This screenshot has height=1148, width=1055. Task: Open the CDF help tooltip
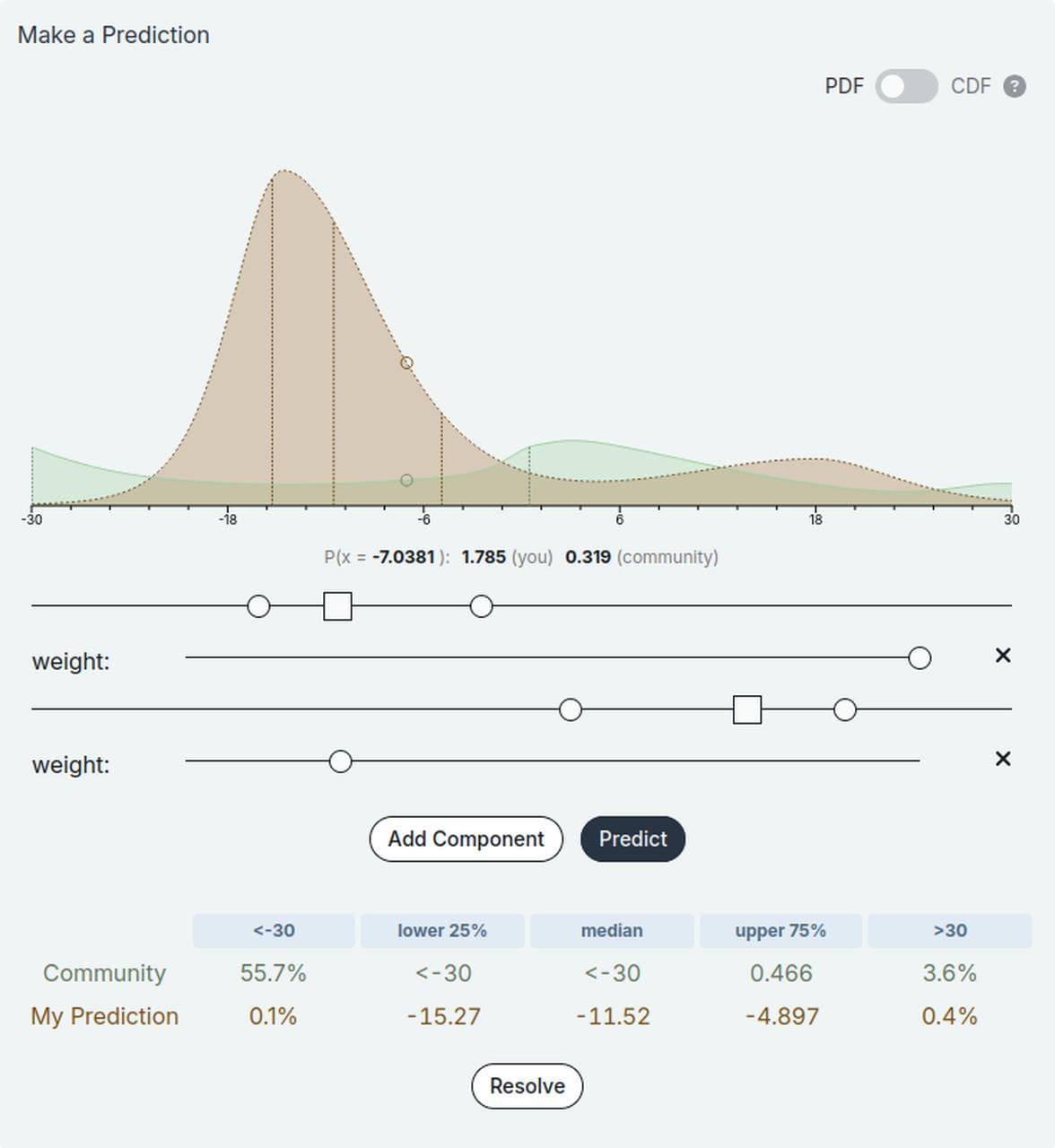point(1015,86)
